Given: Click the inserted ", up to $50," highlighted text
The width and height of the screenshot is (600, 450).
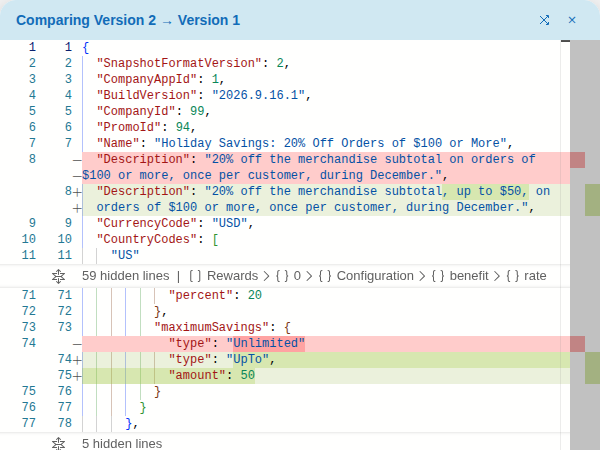Looking at the screenshot, I should [485, 191].
